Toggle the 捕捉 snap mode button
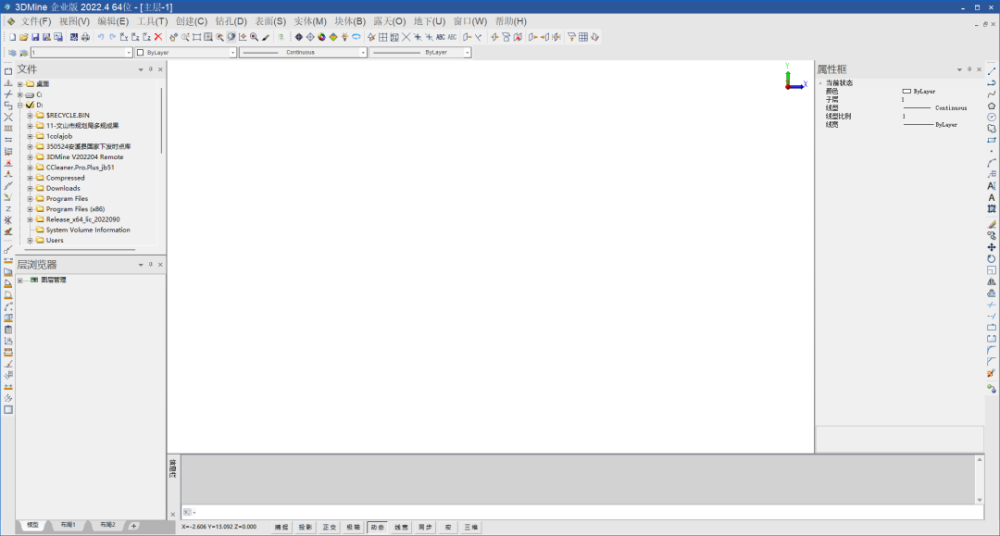This screenshot has width=1000, height=536. click(x=282, y=526)
